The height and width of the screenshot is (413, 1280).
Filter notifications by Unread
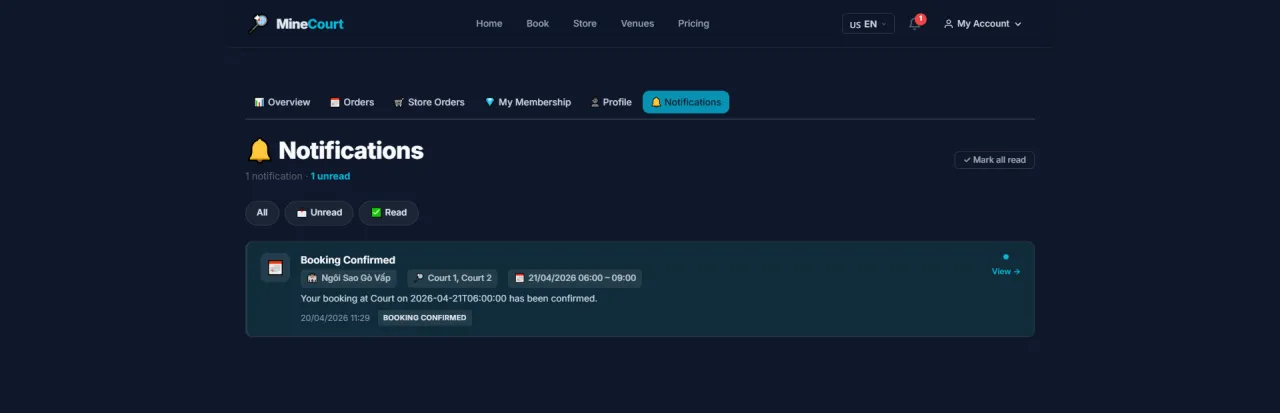(x=319, y=213)
